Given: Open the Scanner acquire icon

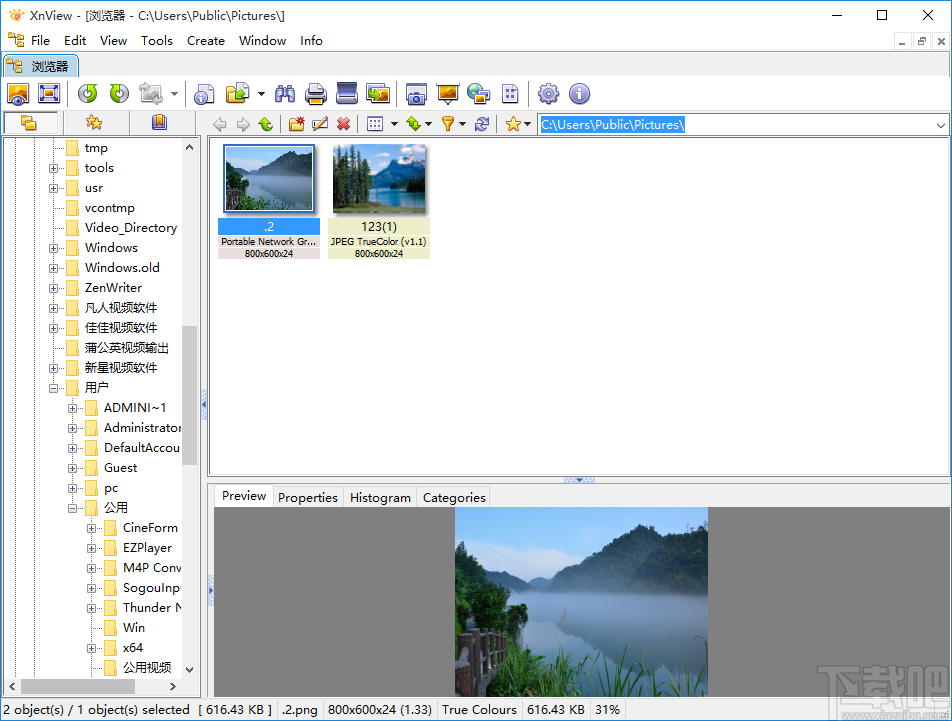Looking at the screenshot, I should (x=347, y=94).
